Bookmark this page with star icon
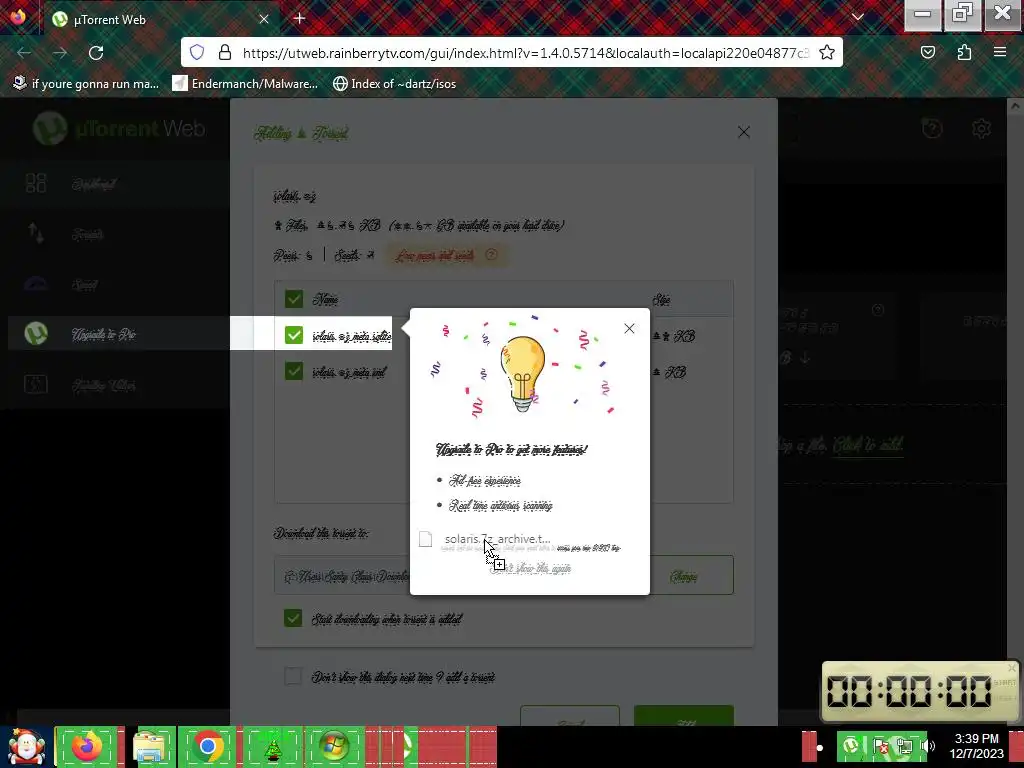Viewport: 1024px width, 768px height. [x=827, y=52]
